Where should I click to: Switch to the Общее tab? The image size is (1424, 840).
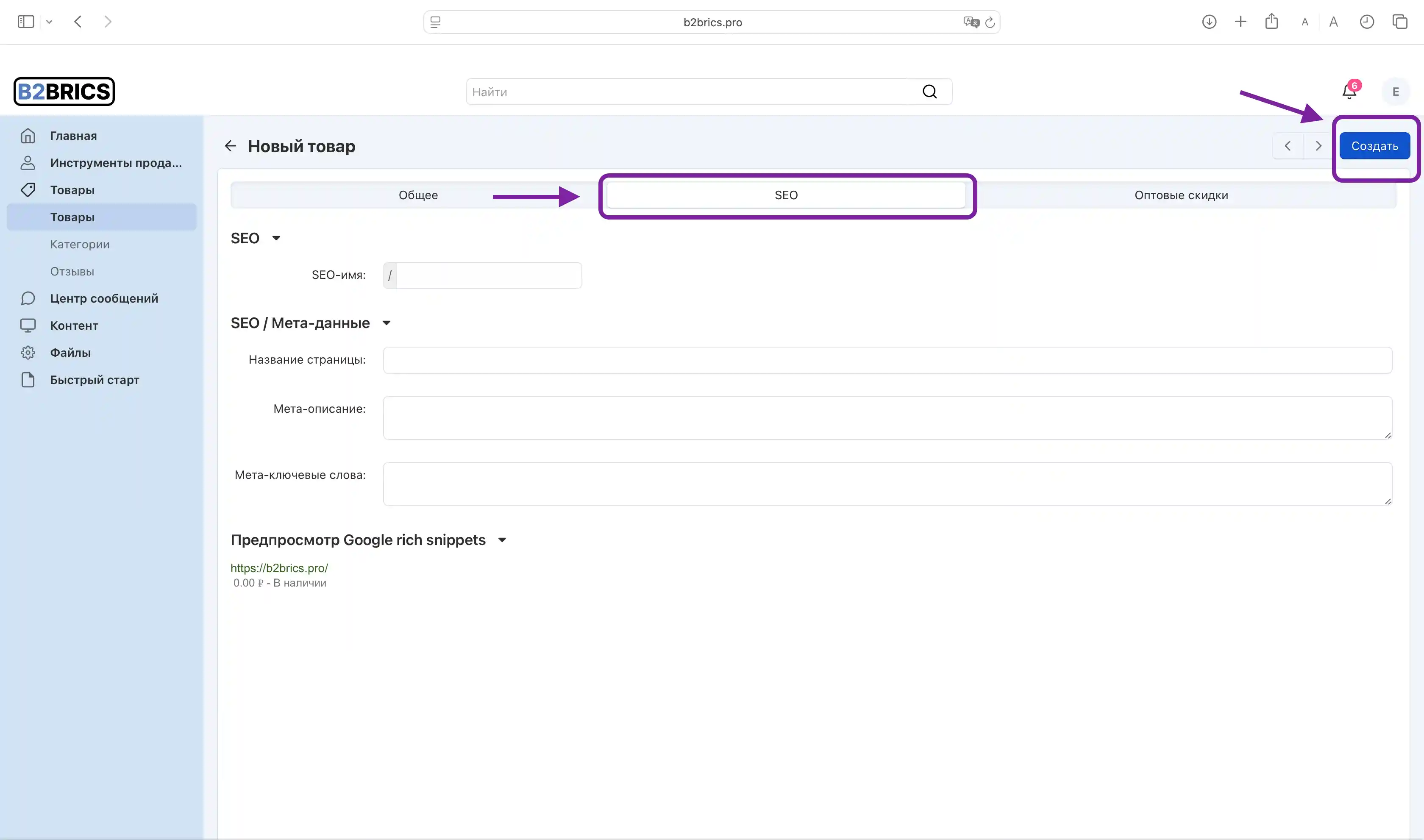pyautogui.click(x=418, y=195)
